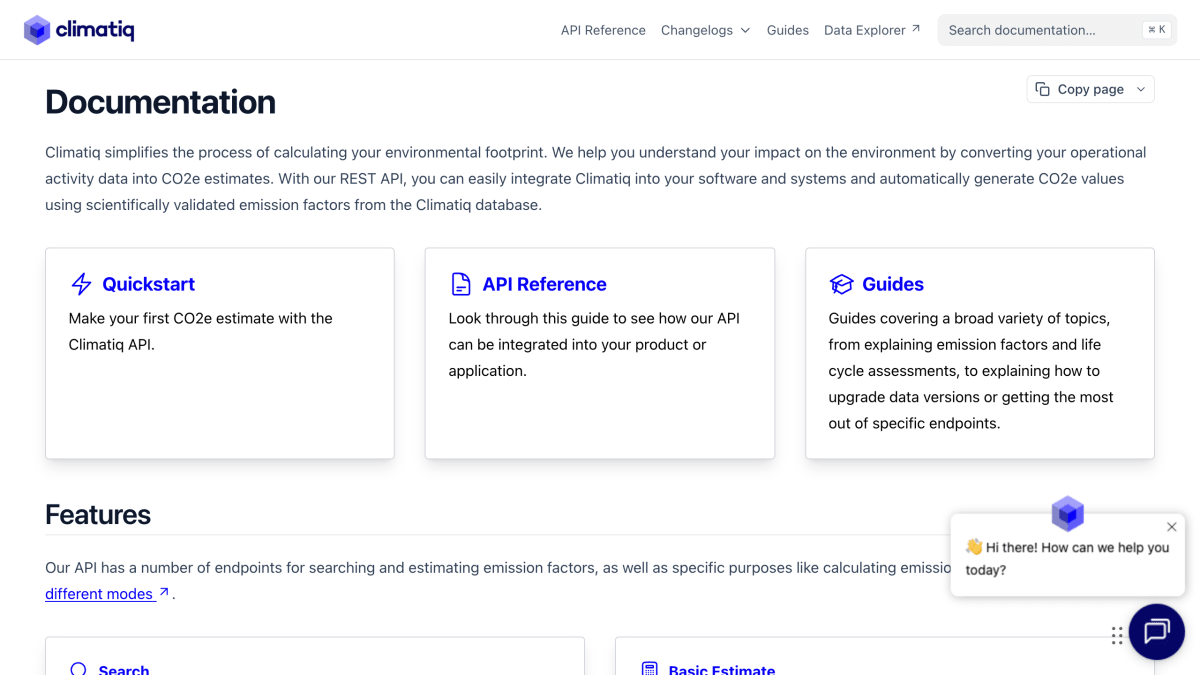1200x675 pixels.
Task: Click the Guides graduation cap icon
Action: pos(841,284)
